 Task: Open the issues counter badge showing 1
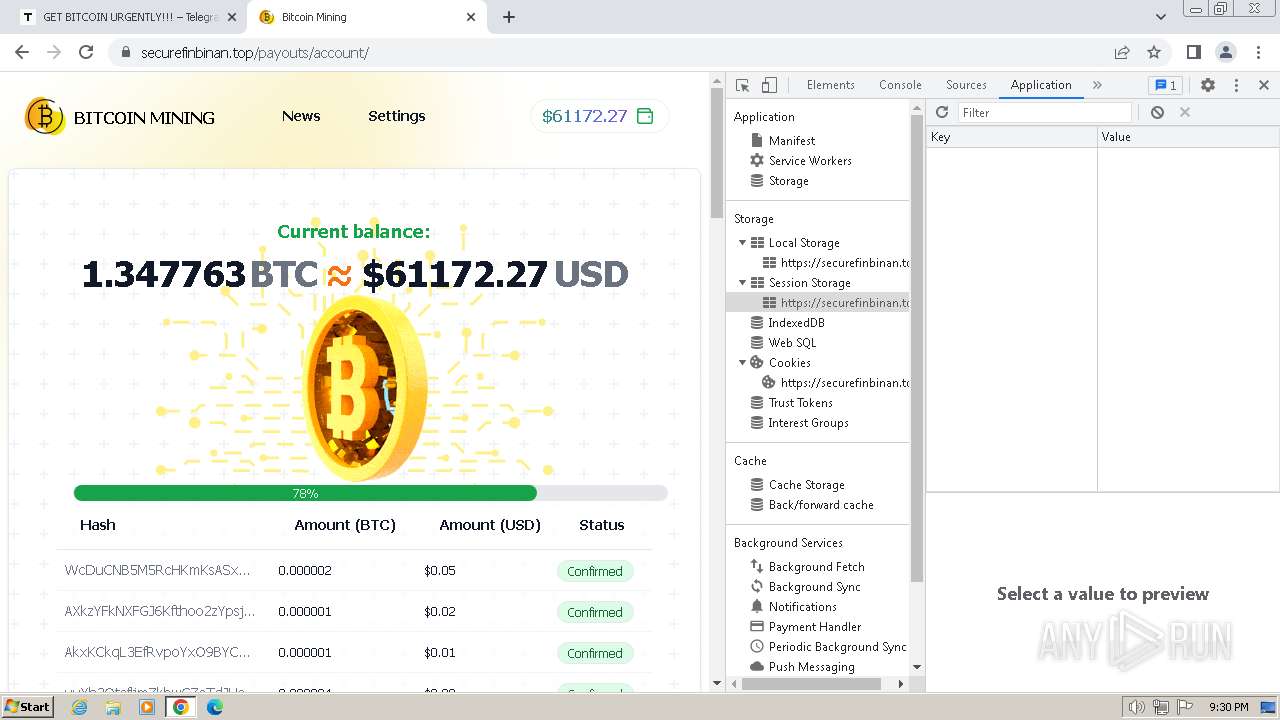pos(1165,85)
